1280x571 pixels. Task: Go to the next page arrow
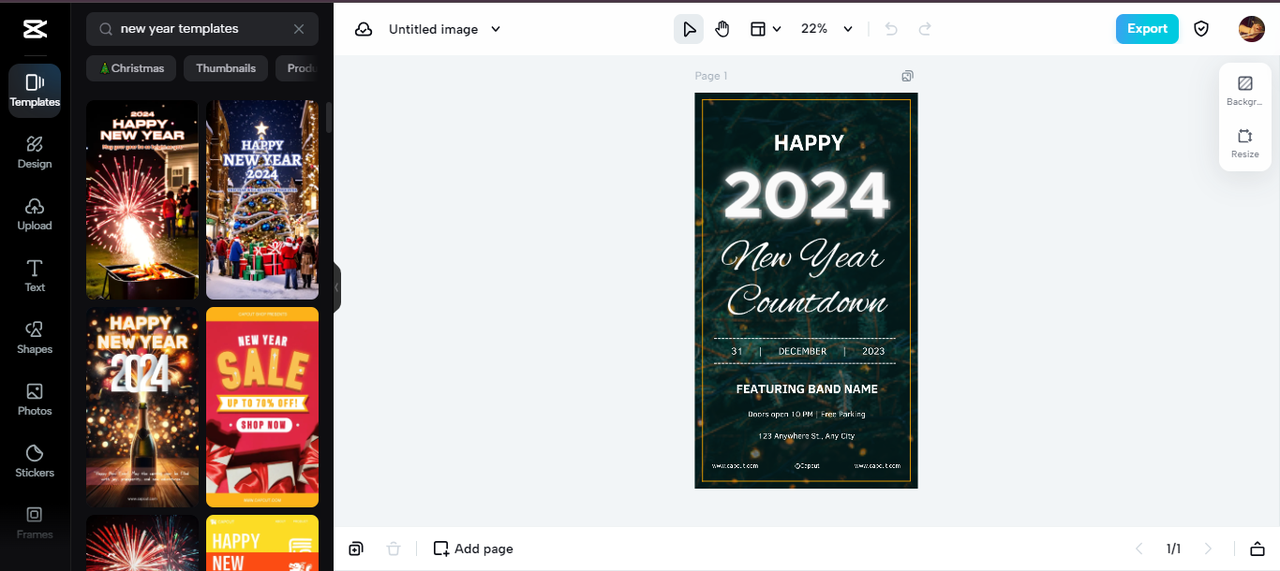tap(1208, 548)
